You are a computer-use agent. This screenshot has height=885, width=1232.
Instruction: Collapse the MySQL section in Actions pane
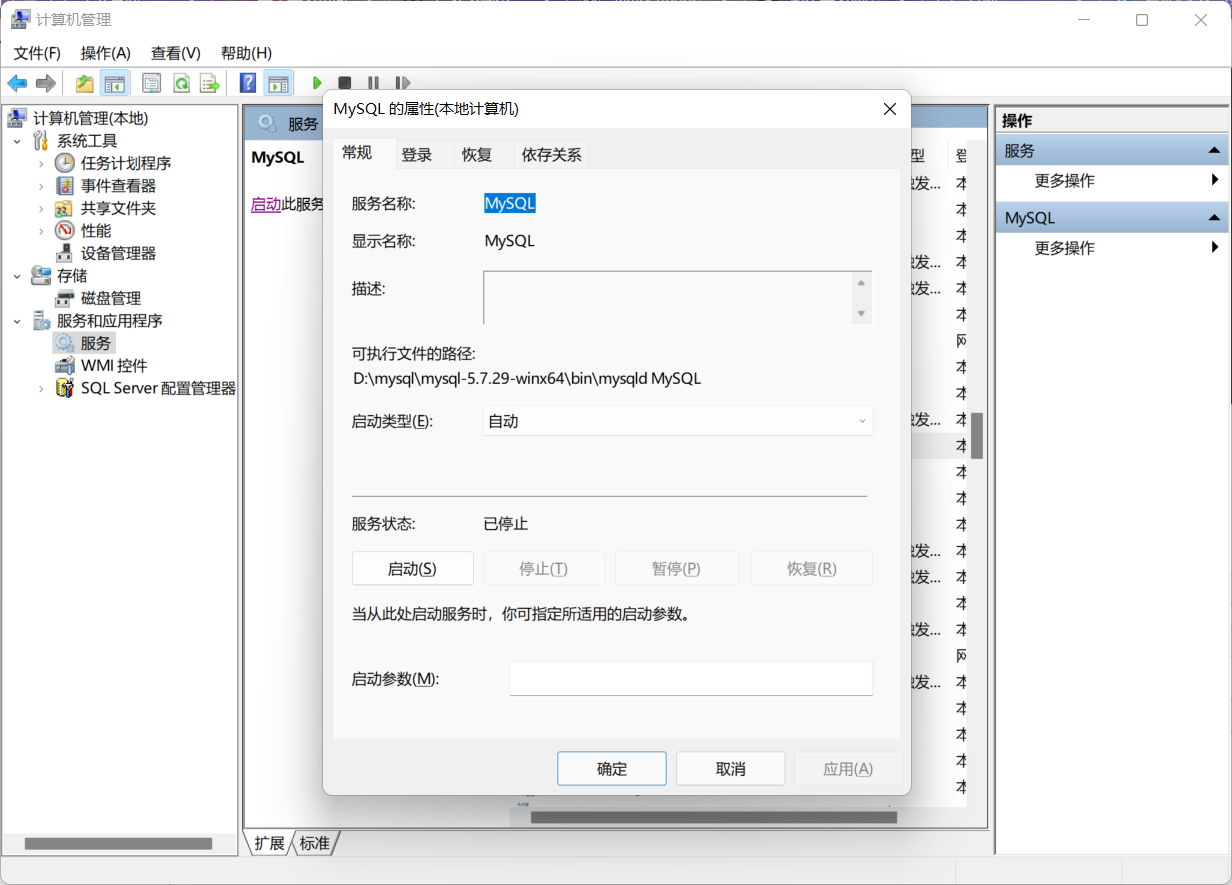[1214, 217]
